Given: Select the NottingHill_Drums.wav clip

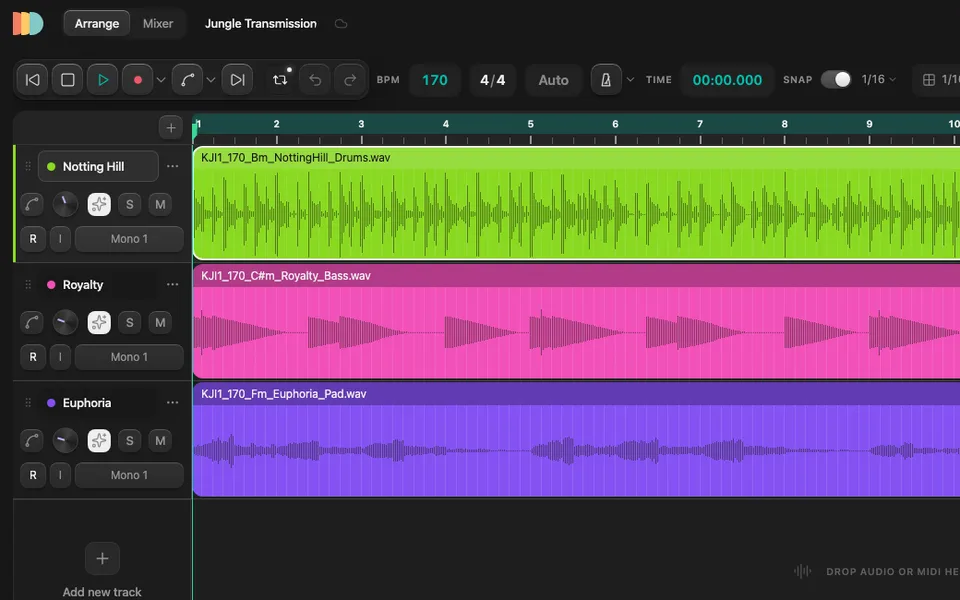Looking at the screenshot, I should click(576, 203).
